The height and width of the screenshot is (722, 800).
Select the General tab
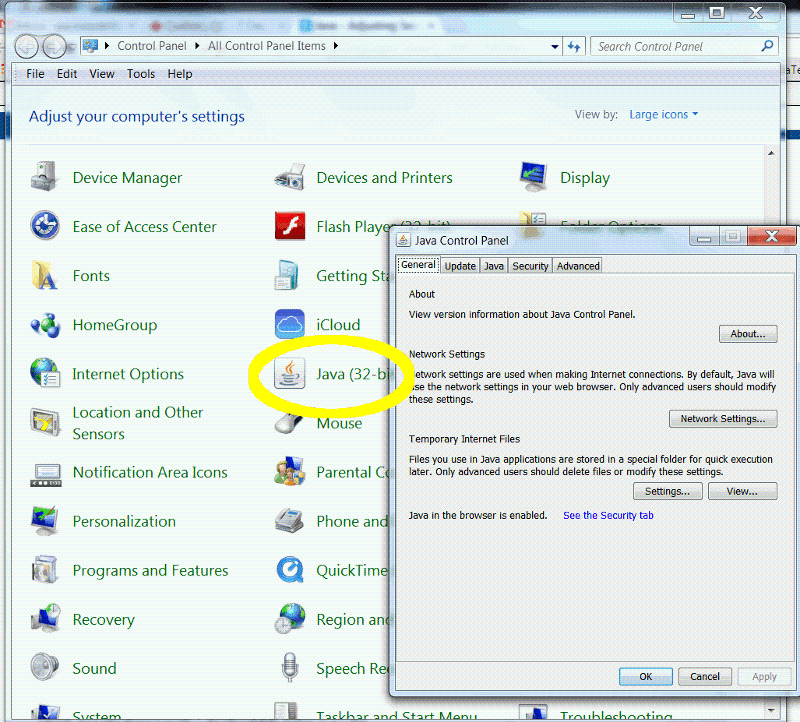(418, 265)
